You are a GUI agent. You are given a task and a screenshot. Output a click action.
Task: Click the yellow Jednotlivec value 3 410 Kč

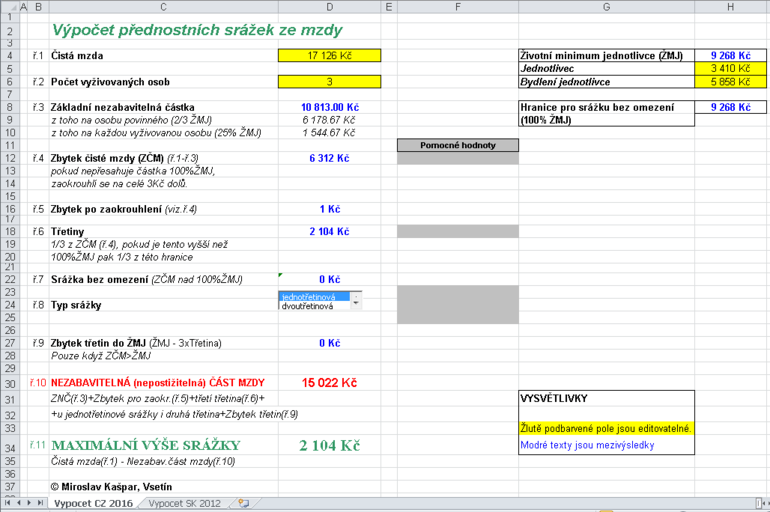(731, 68)
